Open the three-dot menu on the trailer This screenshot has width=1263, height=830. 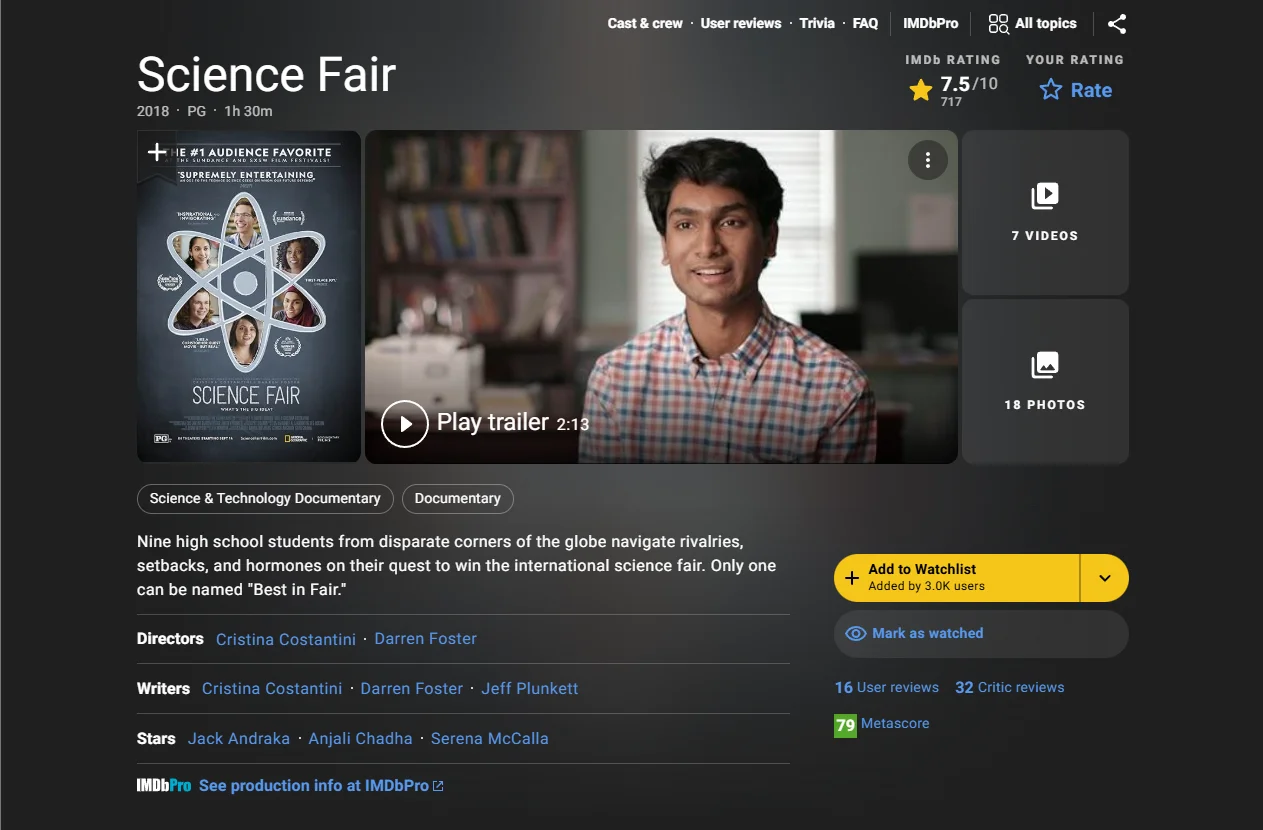[x=928, y=160]
